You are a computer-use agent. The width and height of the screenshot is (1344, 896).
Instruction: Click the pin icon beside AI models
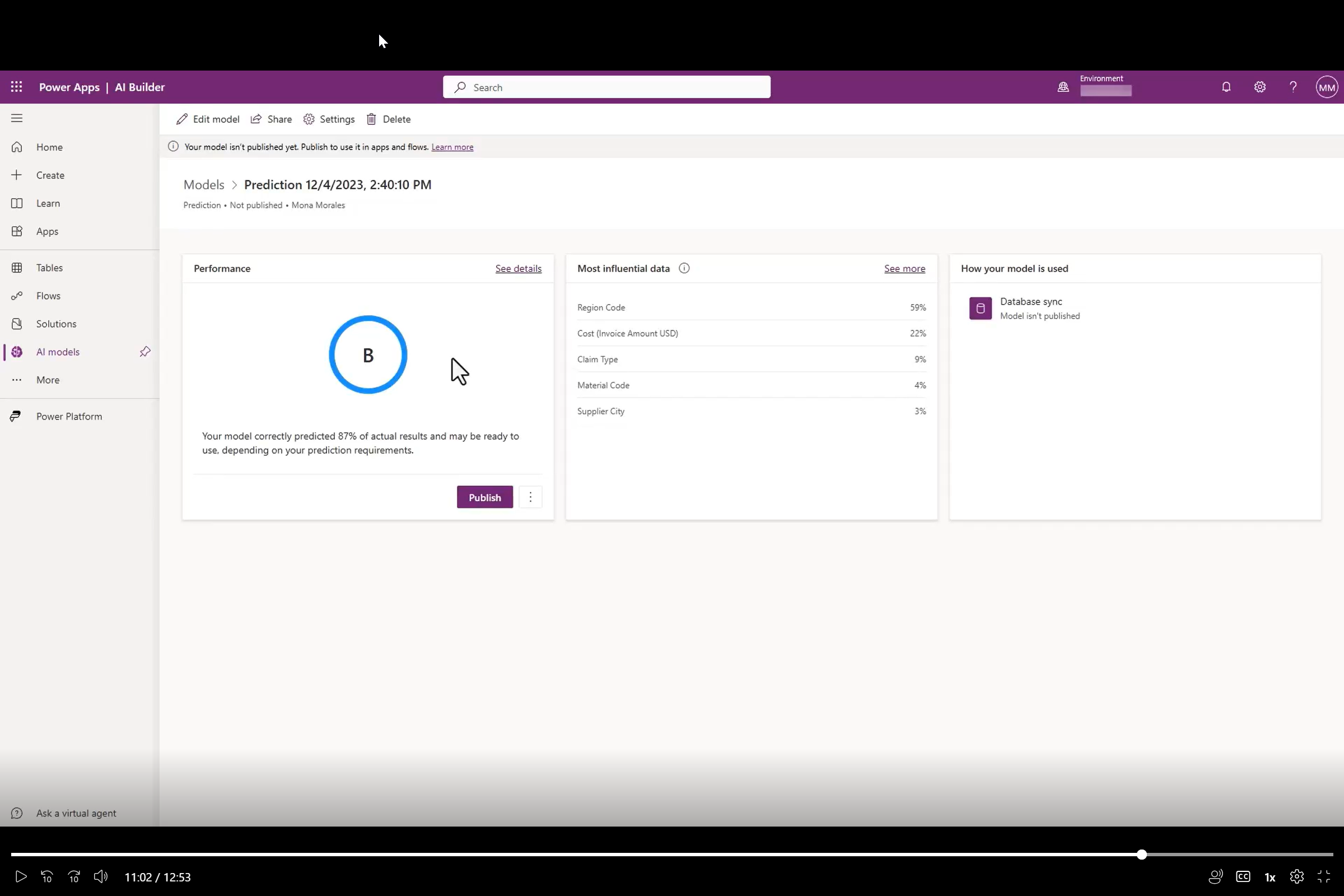point(145,352)
